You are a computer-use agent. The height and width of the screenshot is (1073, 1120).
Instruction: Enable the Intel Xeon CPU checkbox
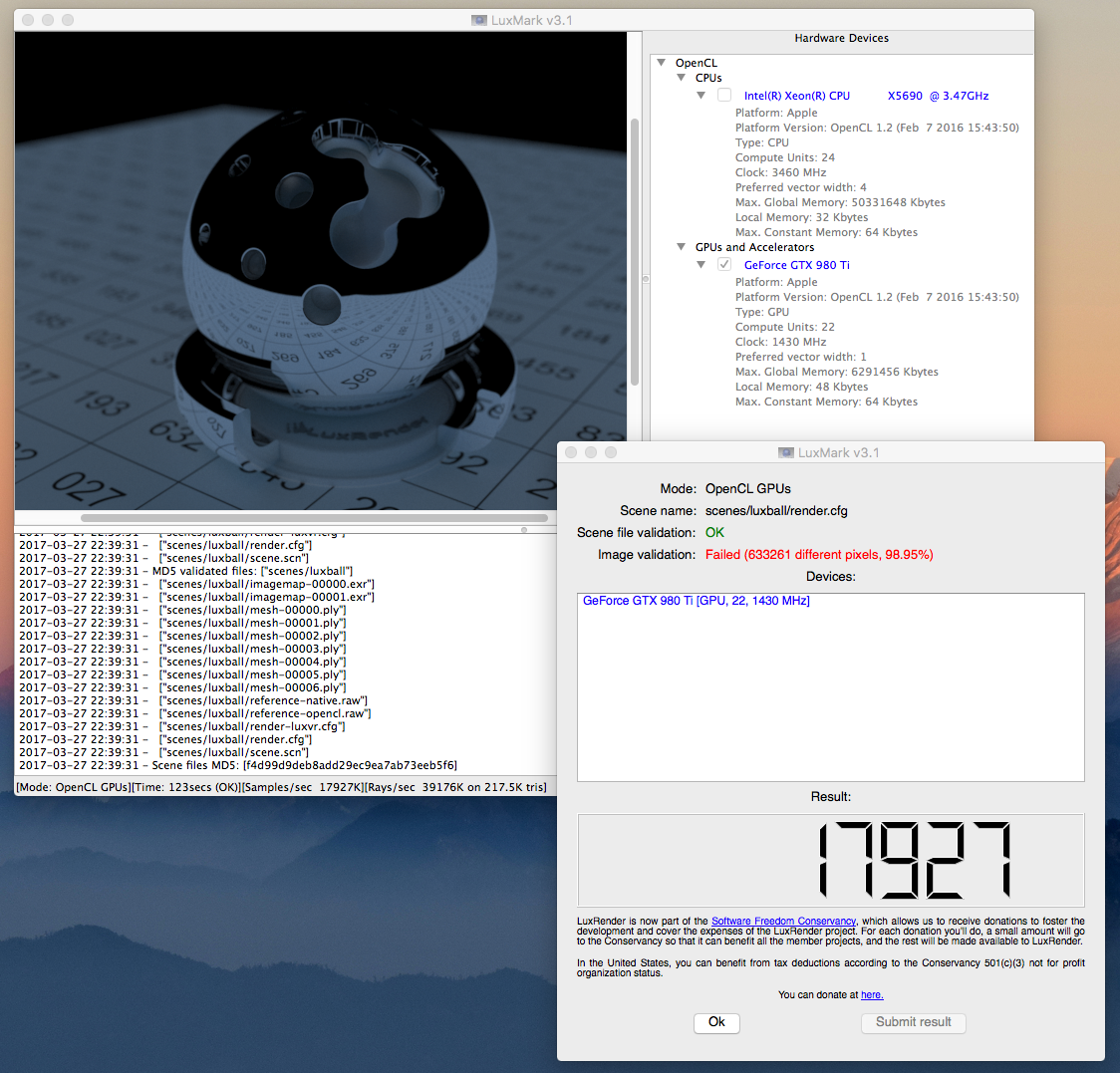(x=724, y=95)
